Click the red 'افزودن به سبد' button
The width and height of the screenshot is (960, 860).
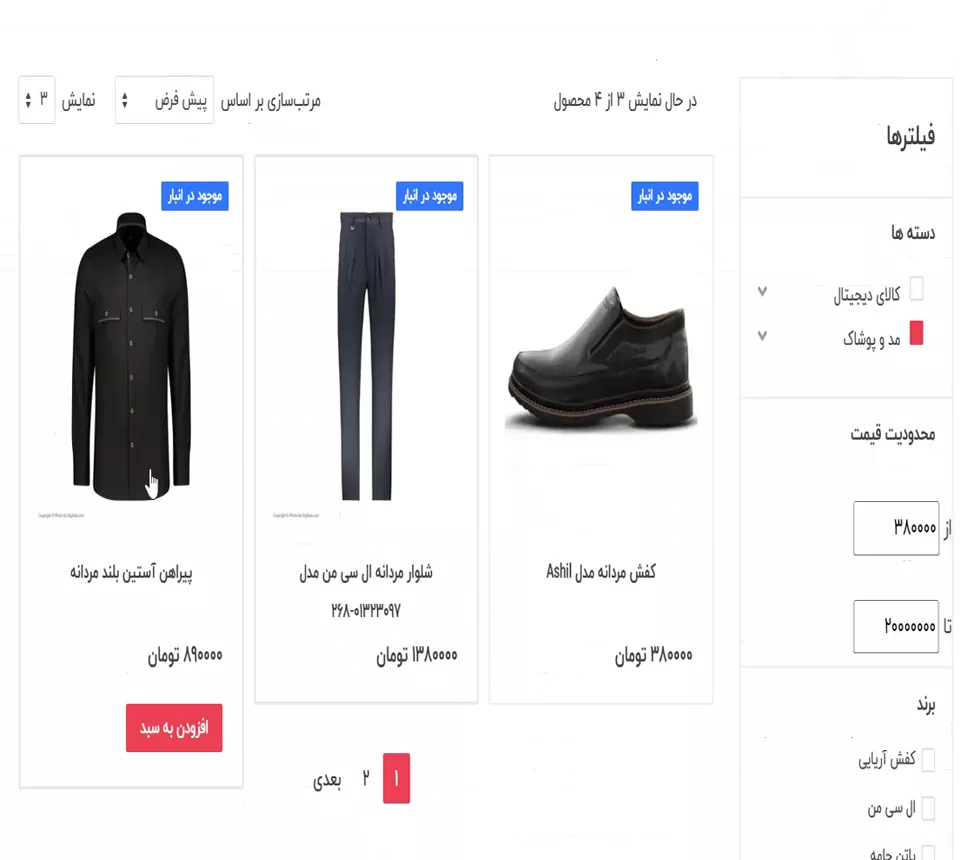(x=174, y=728)
